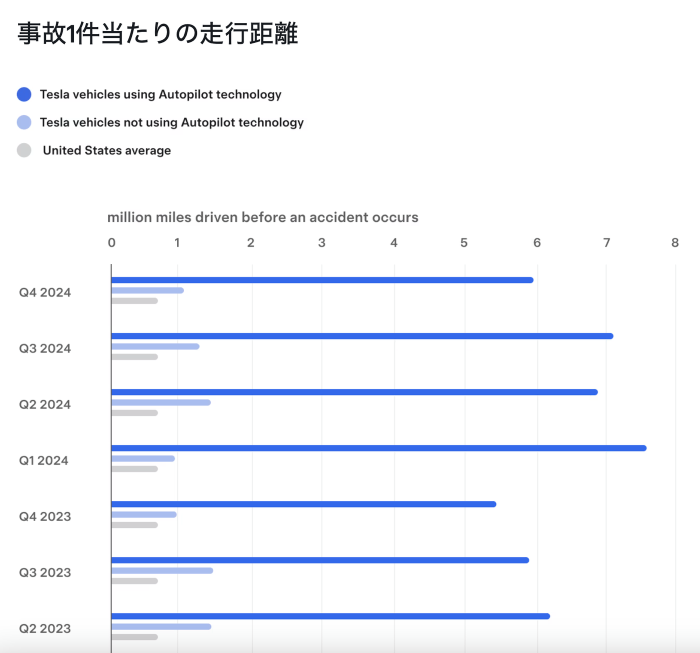
Task: Select Q4 2024 non-Autopilot light blue bar
Action: point(147,291)
